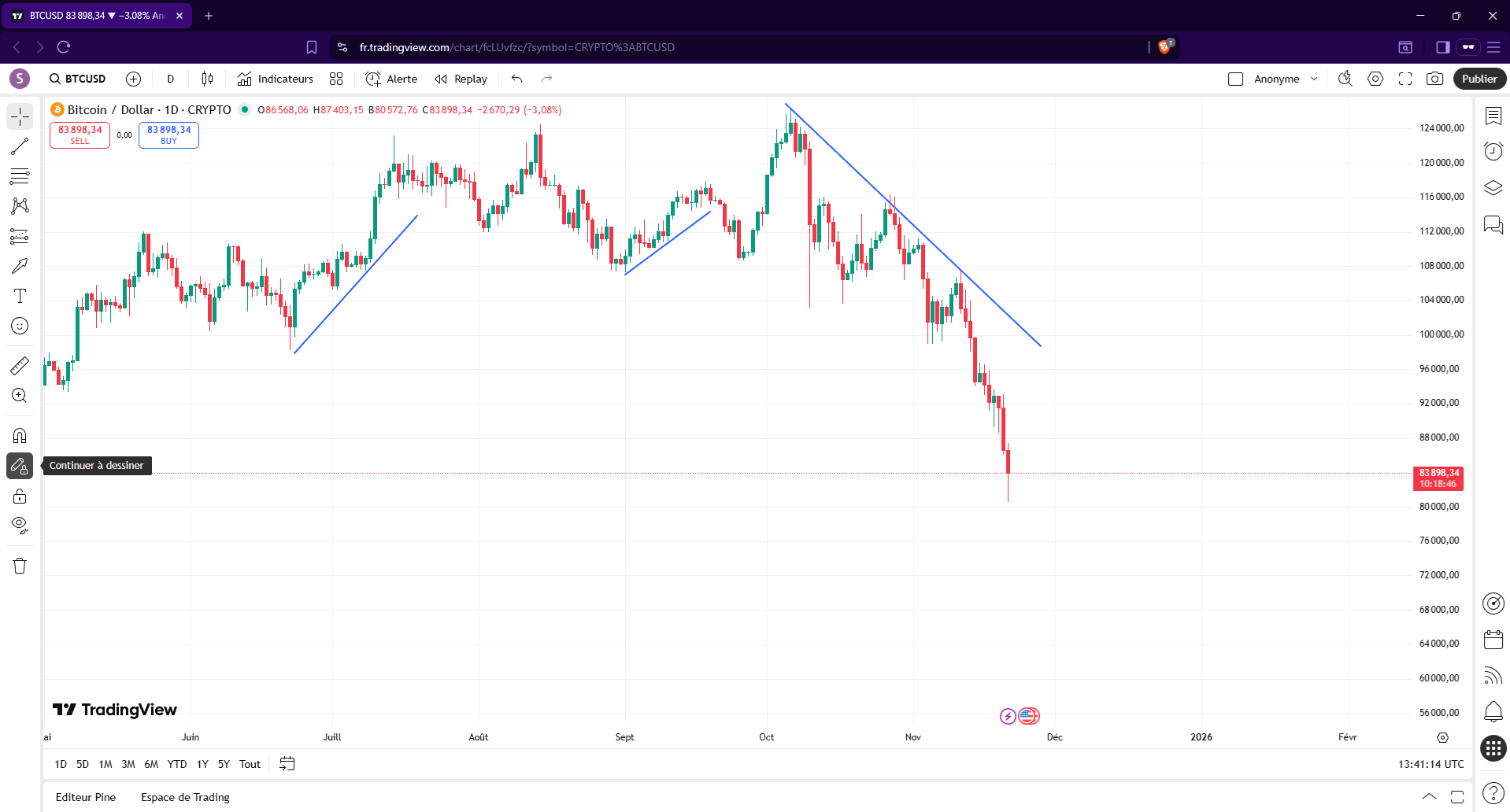The width and height of the screenshot is (1510, 812).
Task: Open the D interval dropdown
Action: (170, 79)
